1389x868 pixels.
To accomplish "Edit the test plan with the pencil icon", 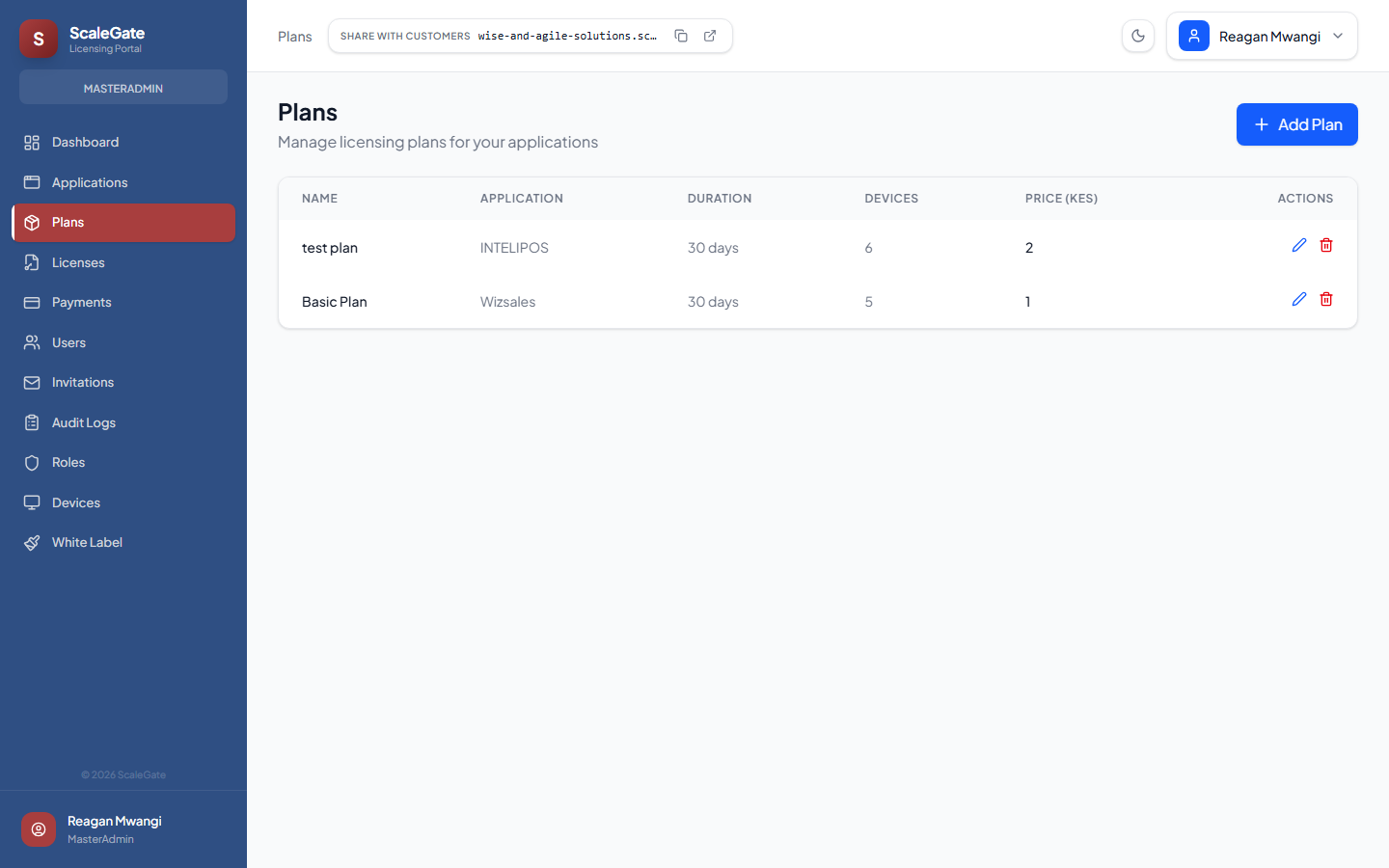I will tap(1299, 245).
